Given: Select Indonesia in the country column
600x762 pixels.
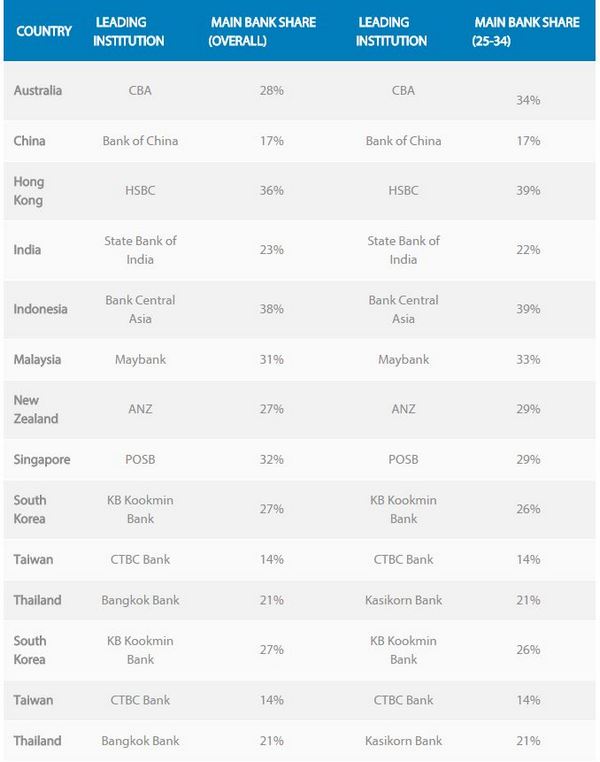Looking at the screenshot, I should [41, 309].
